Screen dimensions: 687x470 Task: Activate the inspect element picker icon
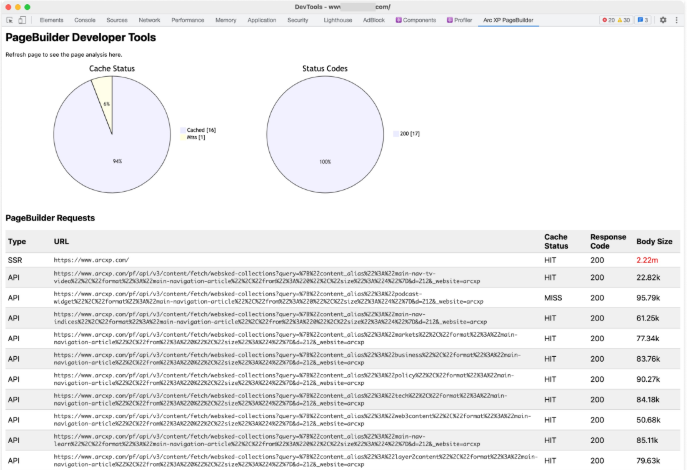pyautogui.click(x=10, y=20)
